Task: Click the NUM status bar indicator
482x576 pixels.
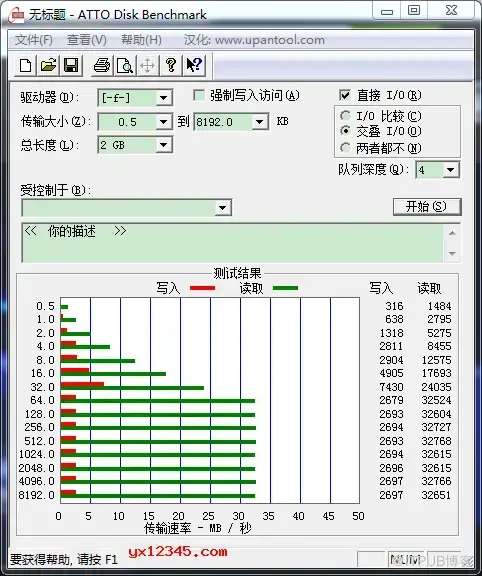Action: tap(405, 559)
